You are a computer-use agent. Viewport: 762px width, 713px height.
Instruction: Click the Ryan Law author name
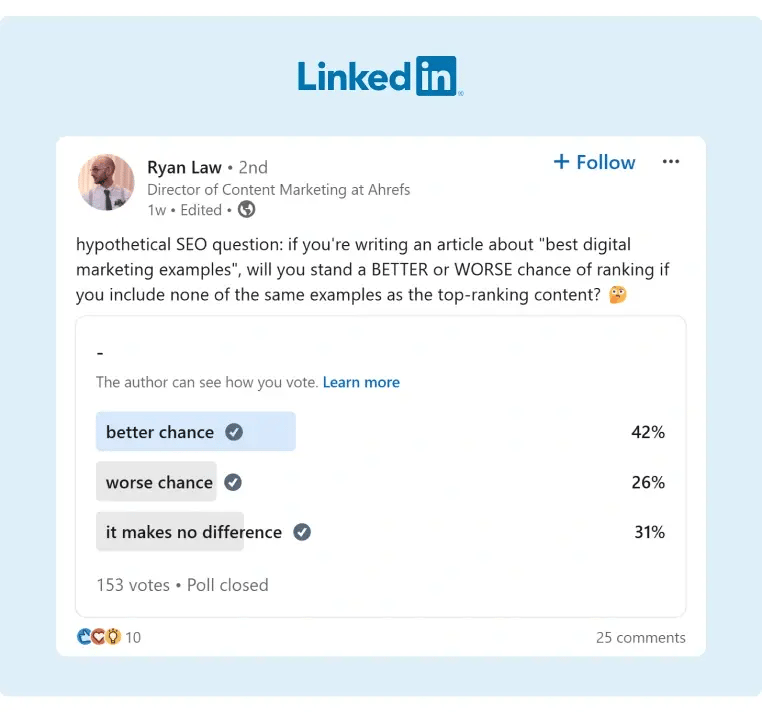tap(184, 167)
